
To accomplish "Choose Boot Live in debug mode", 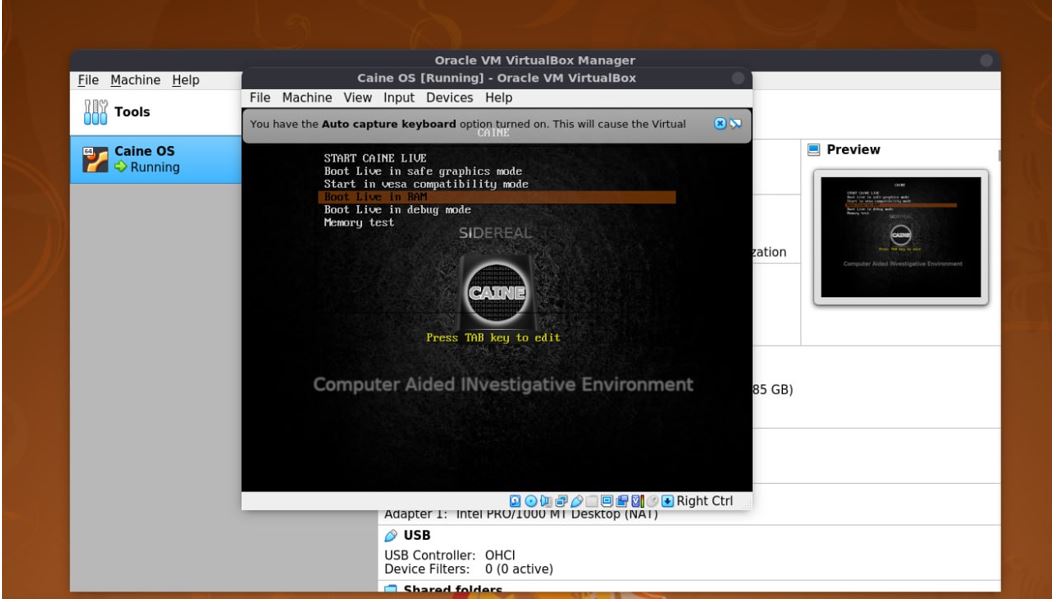I will pyautogui.click(x=397, y=209).
